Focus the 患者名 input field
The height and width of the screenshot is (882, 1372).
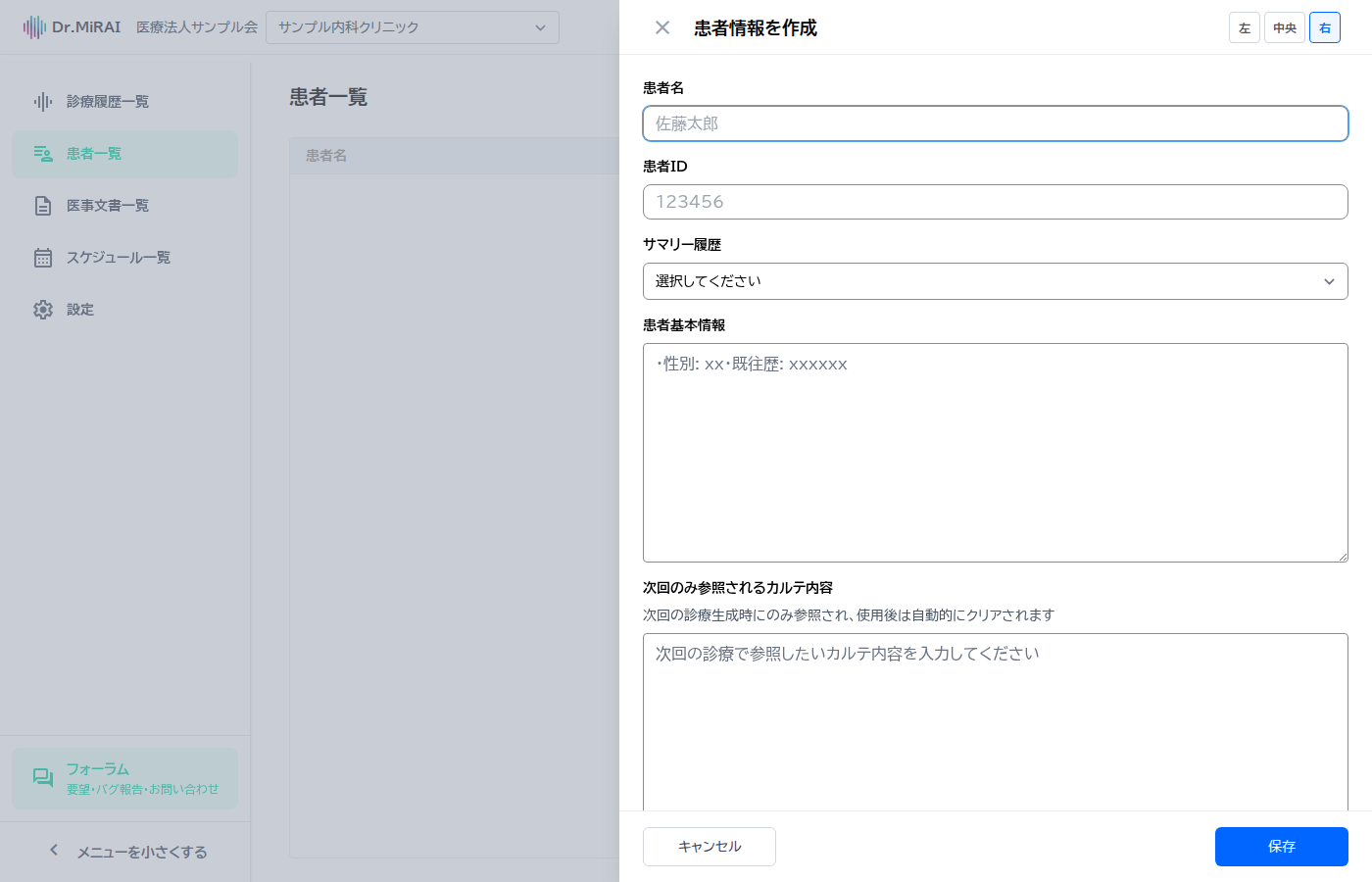996,123
